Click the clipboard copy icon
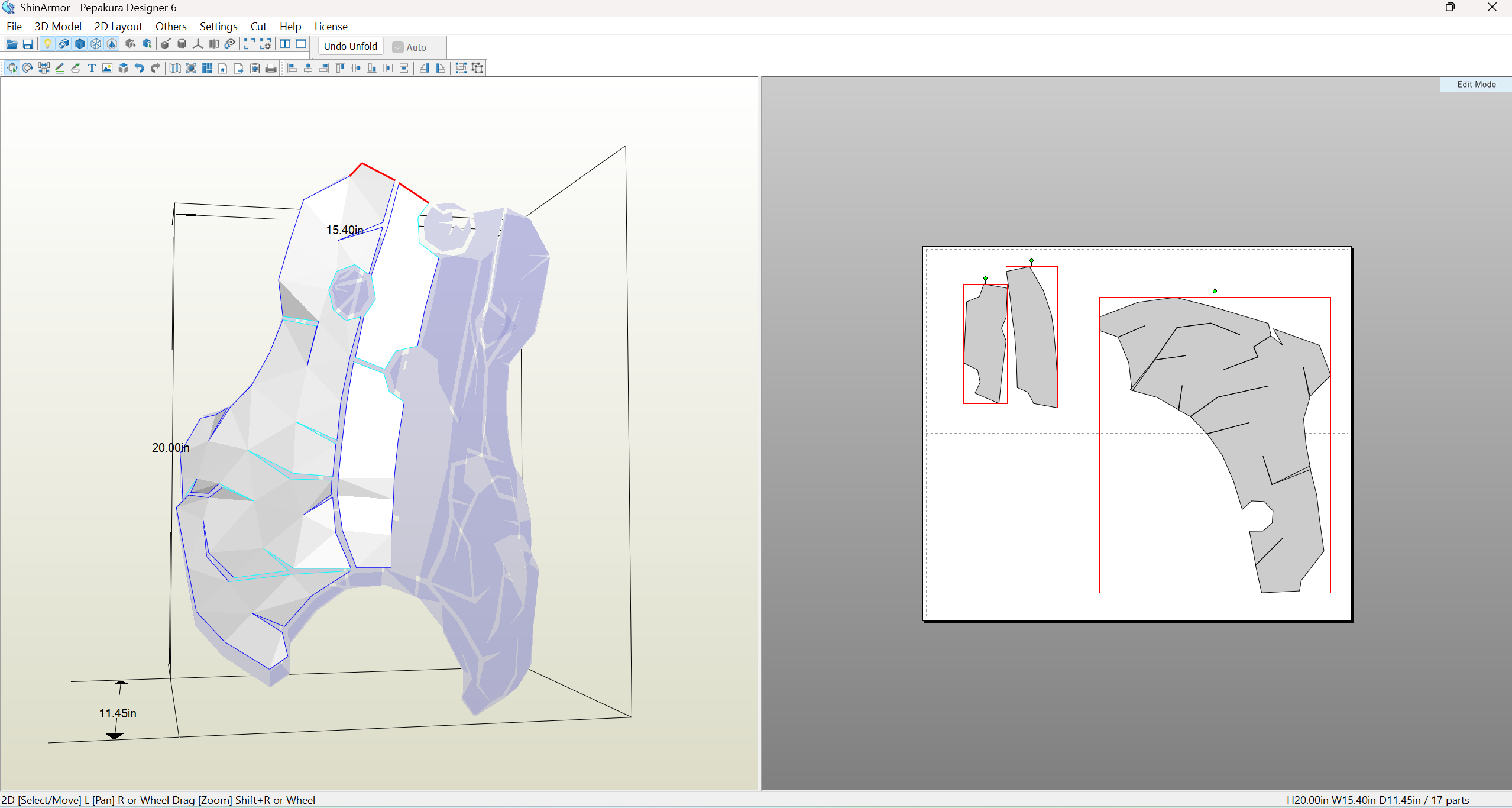Viewport: 1512px width, 808px height. (x=255, y=69)
